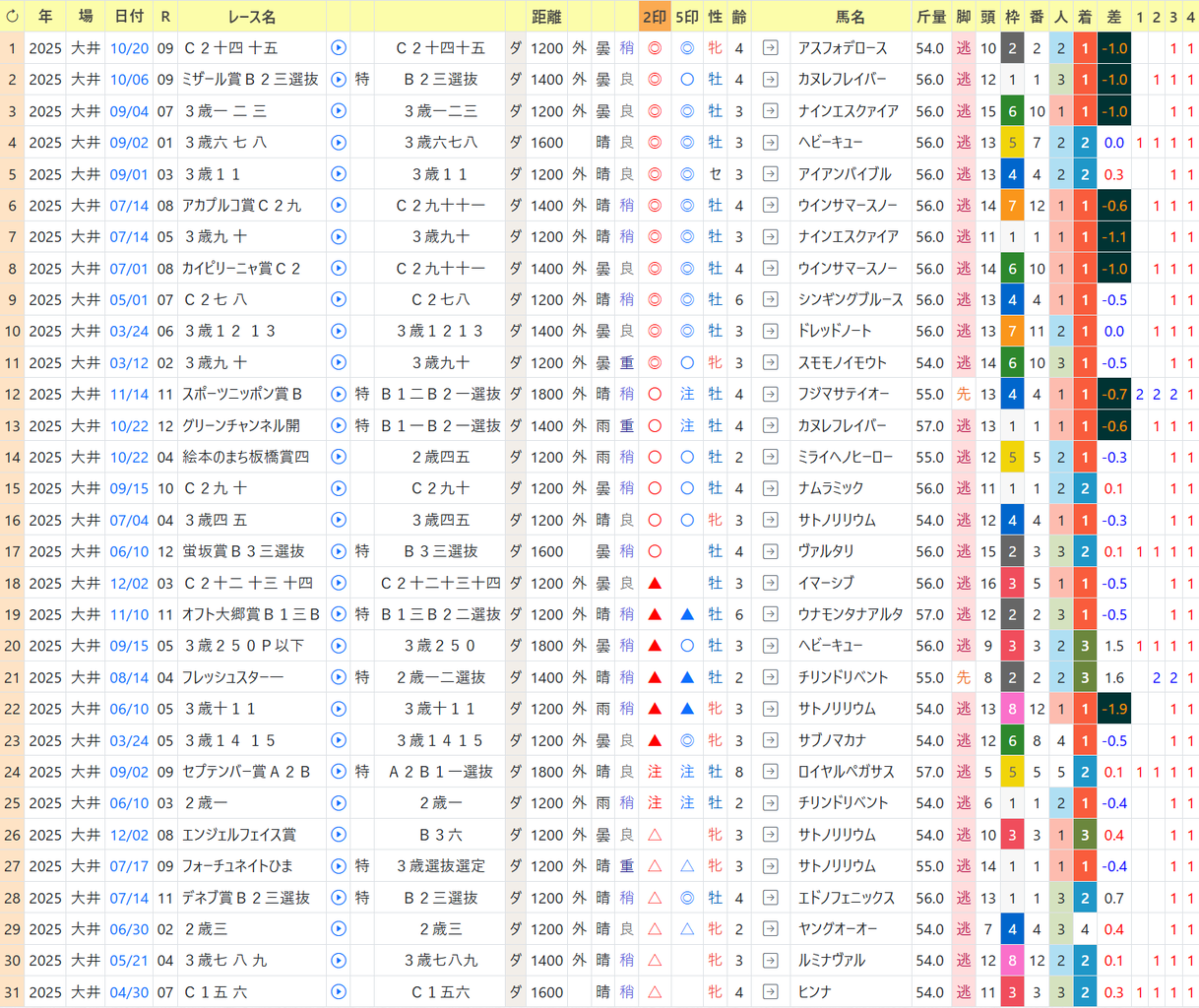
Task: Play the カイピリーニャ賞Ｃ２ race video
Action: [339, 269]
